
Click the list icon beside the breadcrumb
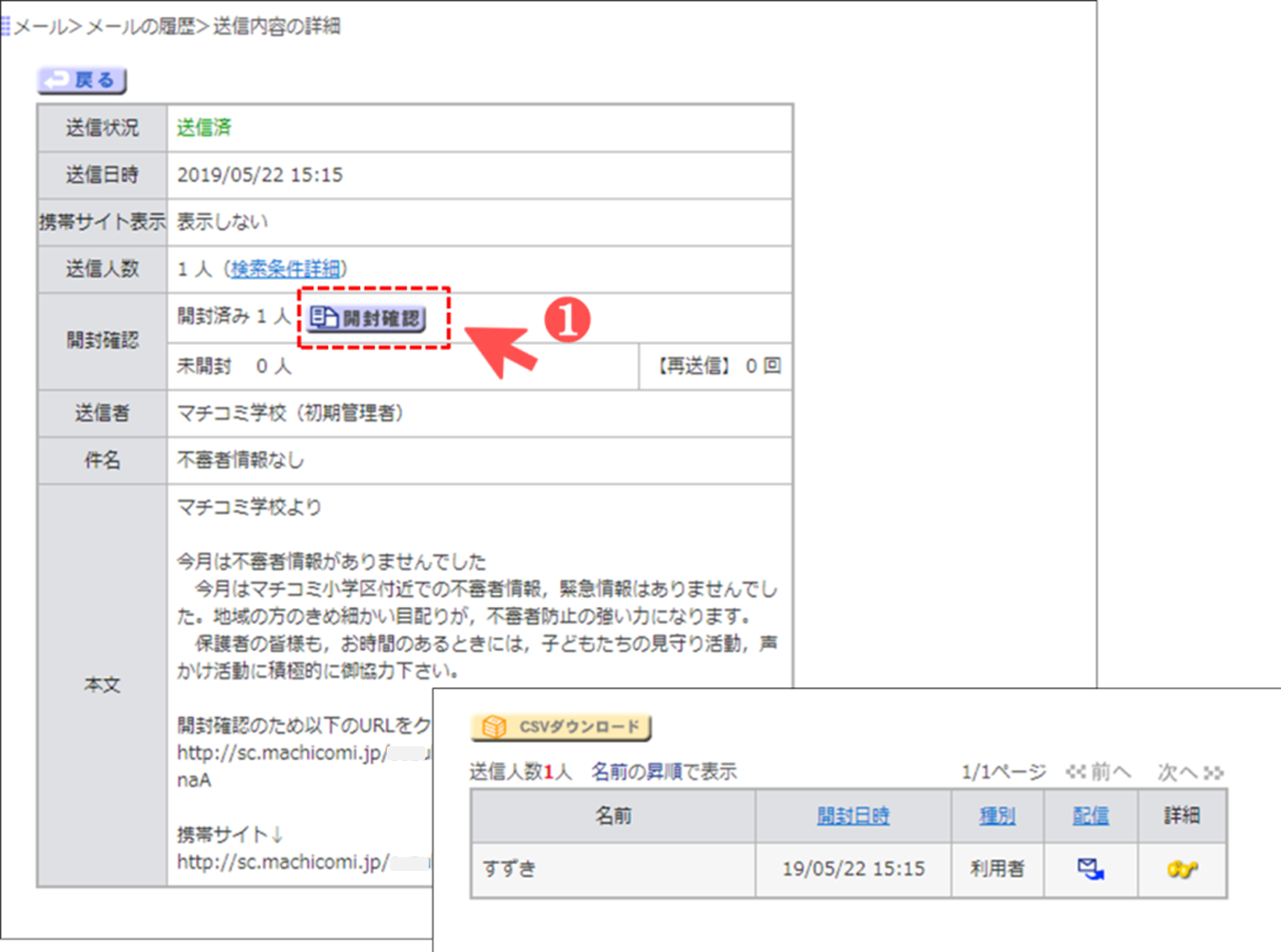[5, 26]
